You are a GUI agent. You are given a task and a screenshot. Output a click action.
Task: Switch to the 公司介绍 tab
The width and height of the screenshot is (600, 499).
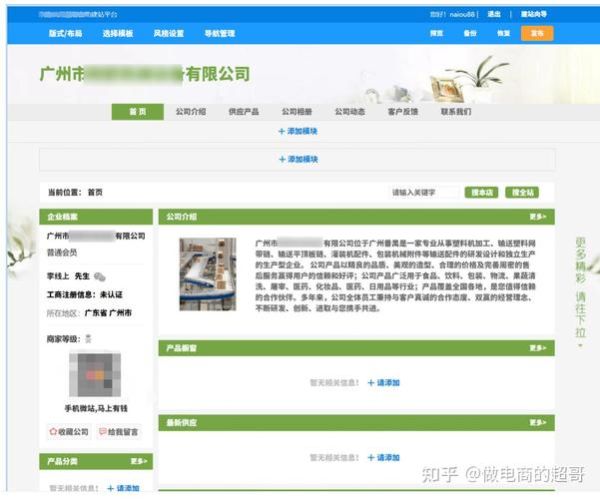pyautogui.click(x=191, y=112)
